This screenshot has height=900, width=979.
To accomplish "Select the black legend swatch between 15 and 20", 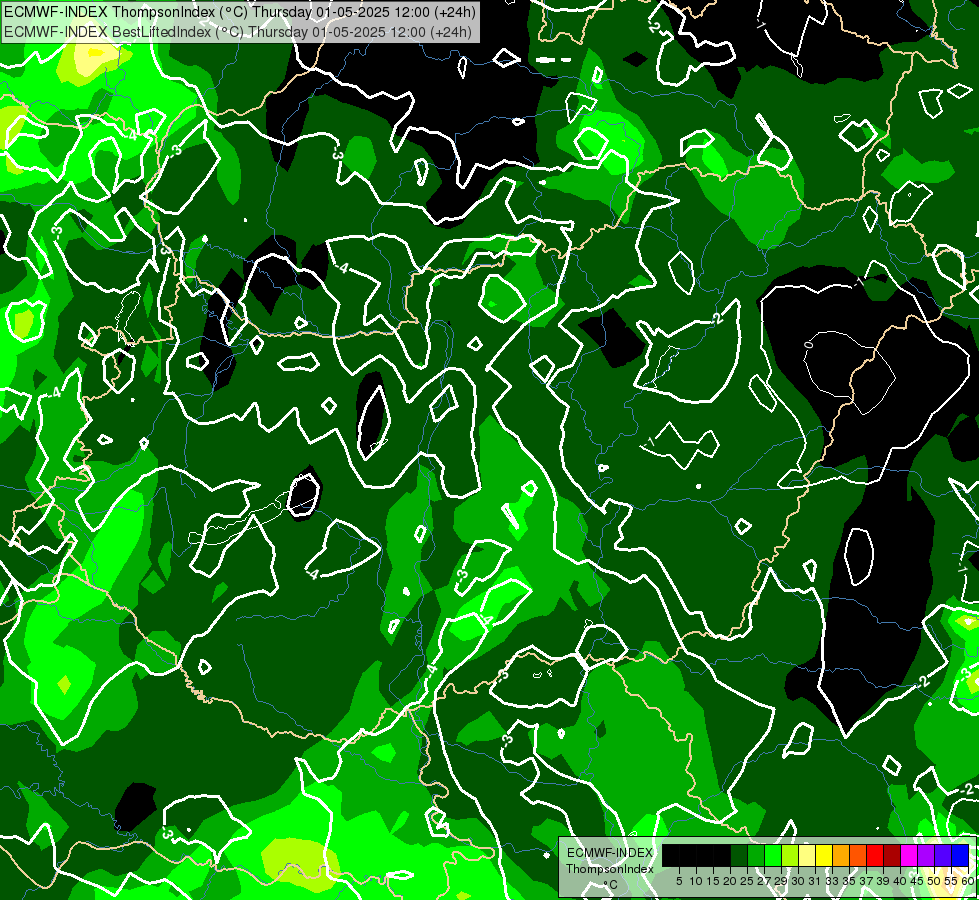I will coord(722,855).
